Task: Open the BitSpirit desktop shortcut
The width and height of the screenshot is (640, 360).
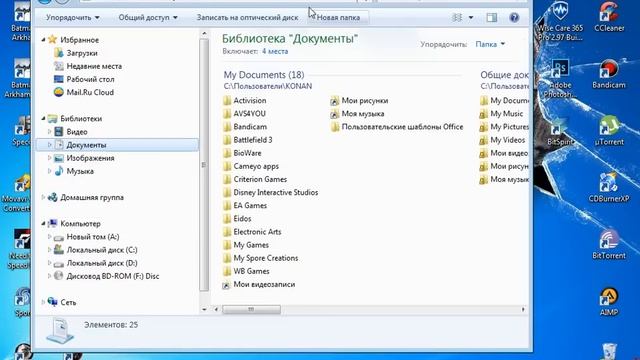Action: (x=560, y=133)
